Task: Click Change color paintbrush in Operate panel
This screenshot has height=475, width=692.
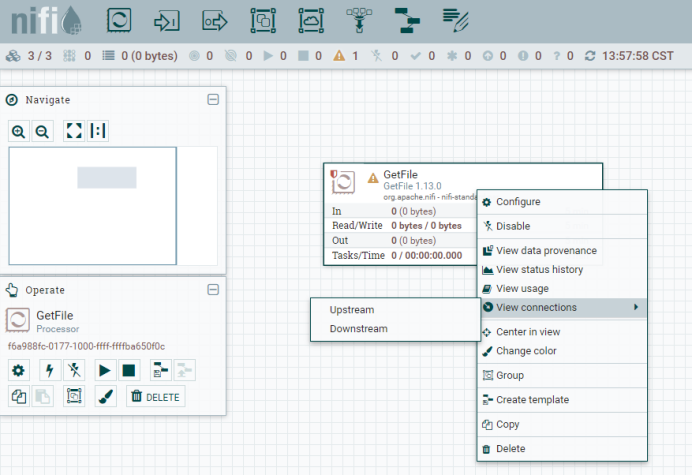Action: tap(106, 396)
